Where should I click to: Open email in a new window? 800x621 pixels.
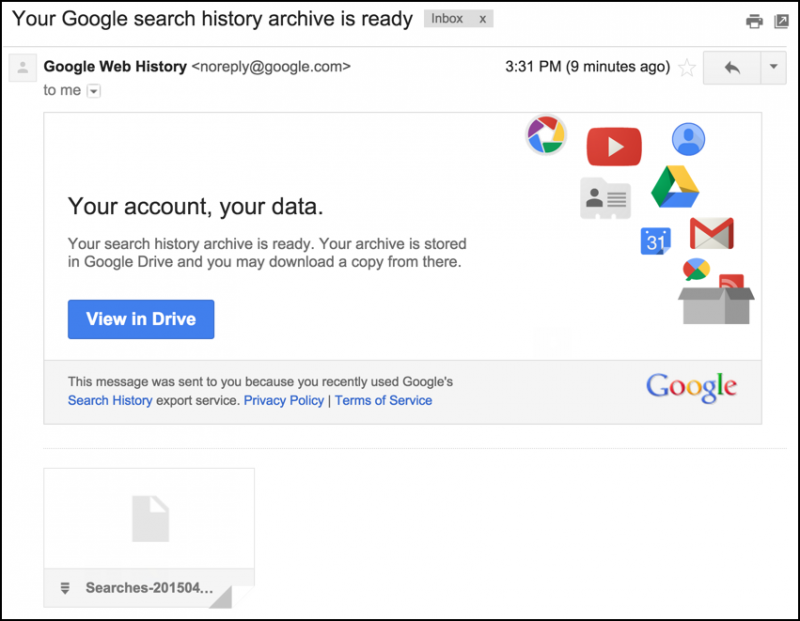click(x=781, y=20)
